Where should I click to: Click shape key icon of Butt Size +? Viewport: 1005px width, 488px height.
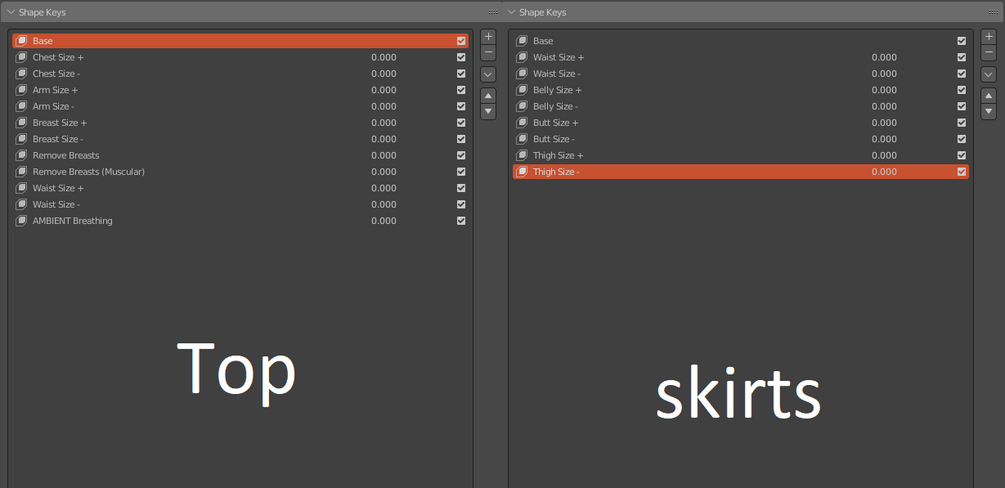click(522, 122)
